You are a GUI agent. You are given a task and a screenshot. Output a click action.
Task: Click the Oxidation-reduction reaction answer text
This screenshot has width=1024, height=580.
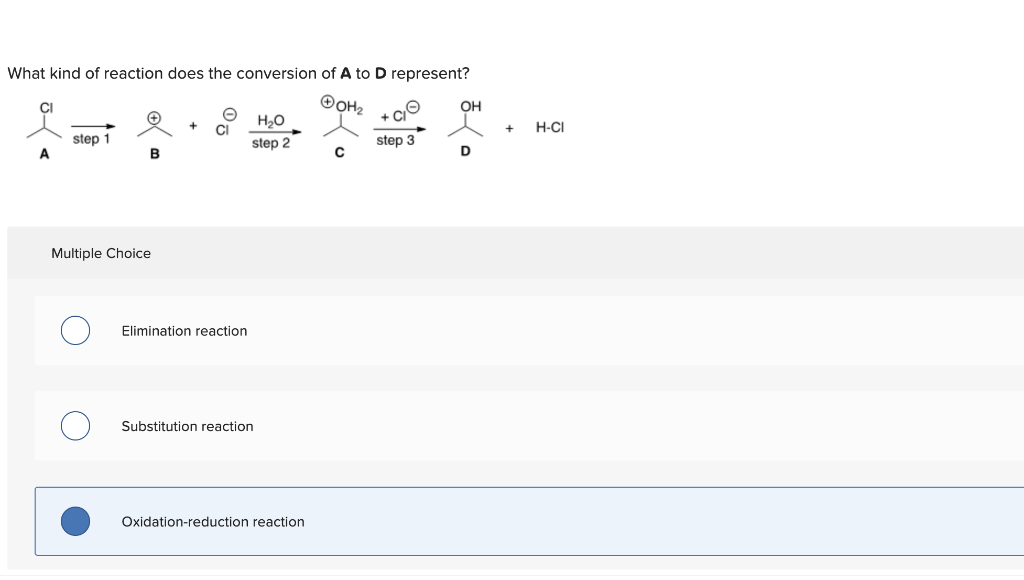pyautogui.click(x=213, y=521)
